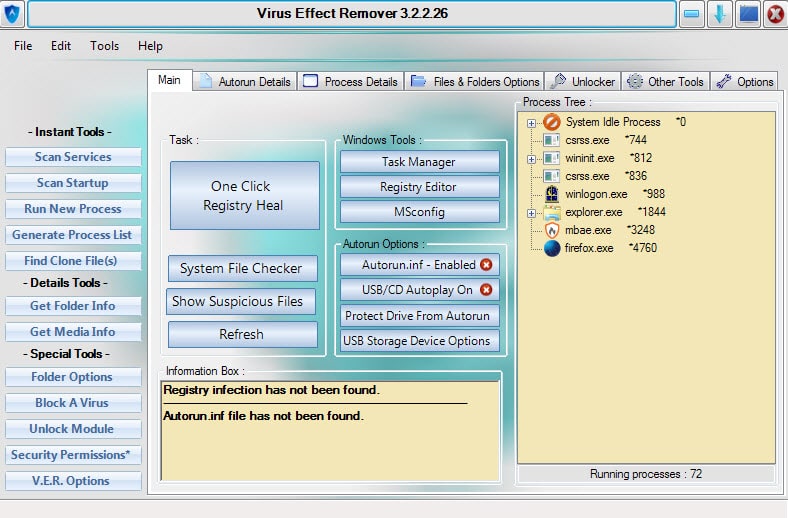Expand the System Idle Process tree node

[x=532, y=123]
